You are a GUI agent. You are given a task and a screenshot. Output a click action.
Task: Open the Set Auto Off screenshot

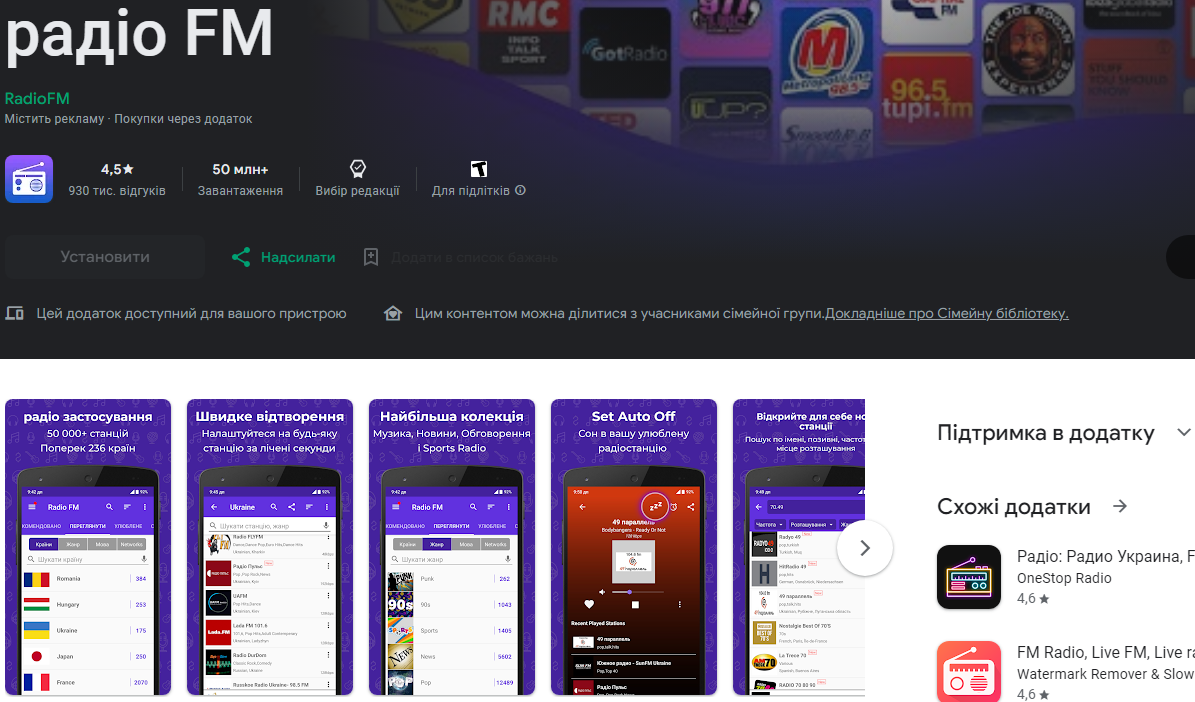click(x=633, y=547)
